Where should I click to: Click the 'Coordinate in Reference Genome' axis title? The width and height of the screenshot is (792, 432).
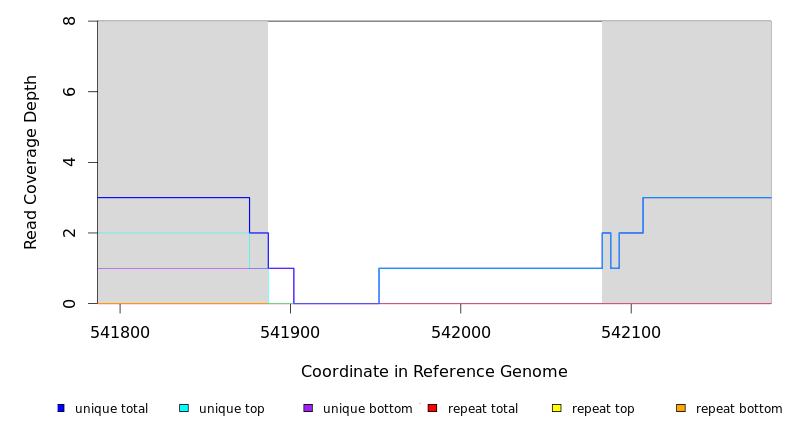[434, 372]
